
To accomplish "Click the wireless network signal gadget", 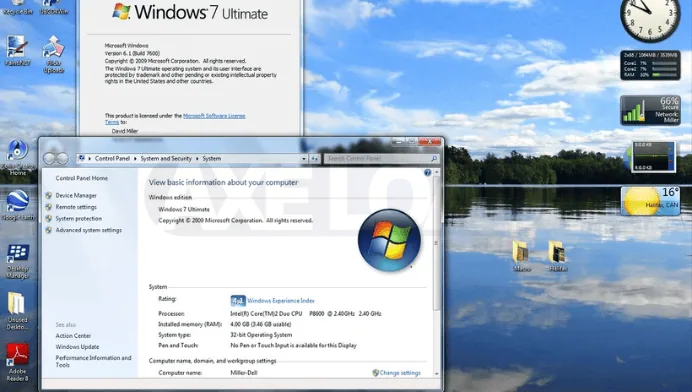I will (x=650, y=110).
